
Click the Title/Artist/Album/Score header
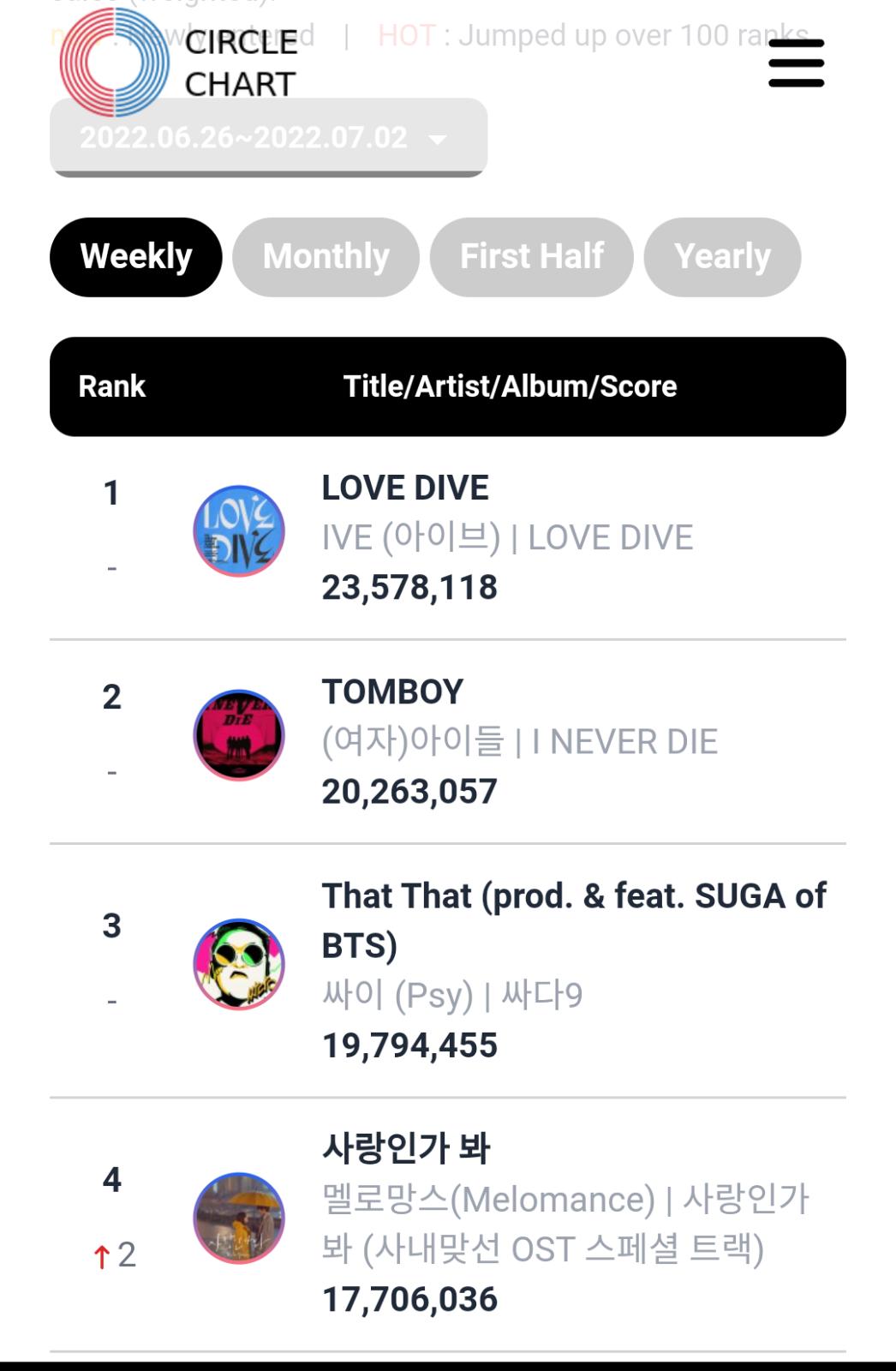click(511, 386)
